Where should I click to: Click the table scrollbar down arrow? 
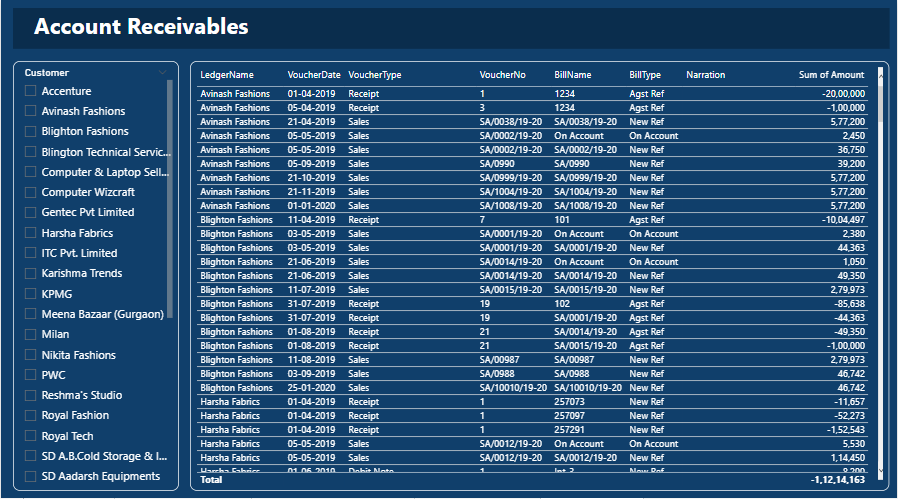pyautogui.click(x=880, y=471)
